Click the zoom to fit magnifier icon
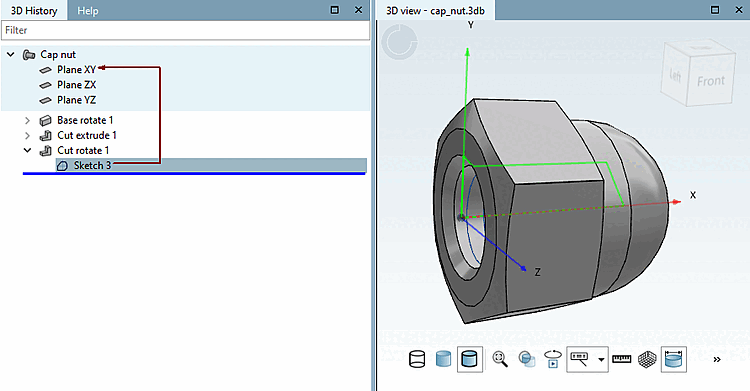 click(500, 359)
